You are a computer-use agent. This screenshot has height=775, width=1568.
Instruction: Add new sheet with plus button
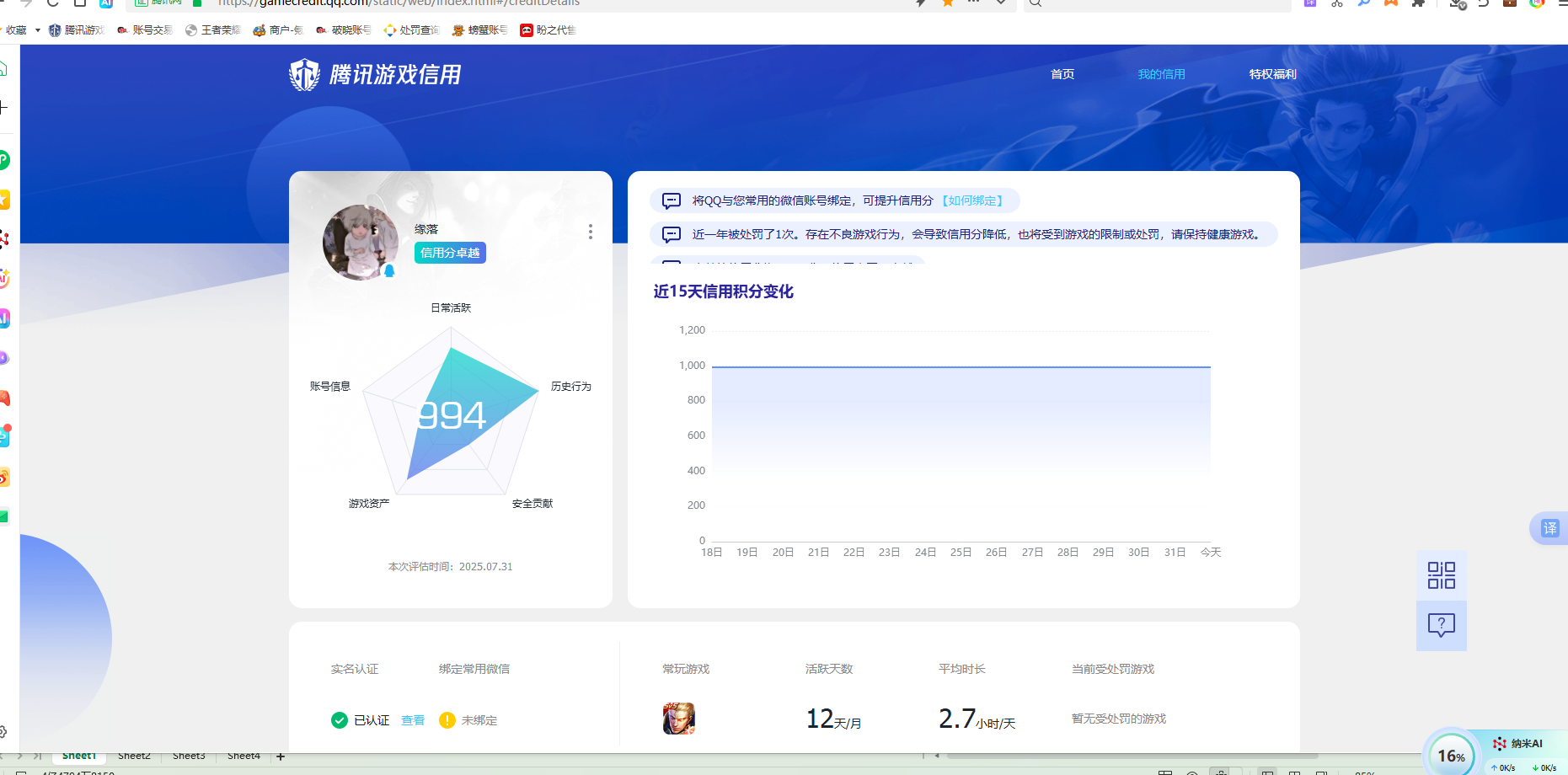pos(281,756)
